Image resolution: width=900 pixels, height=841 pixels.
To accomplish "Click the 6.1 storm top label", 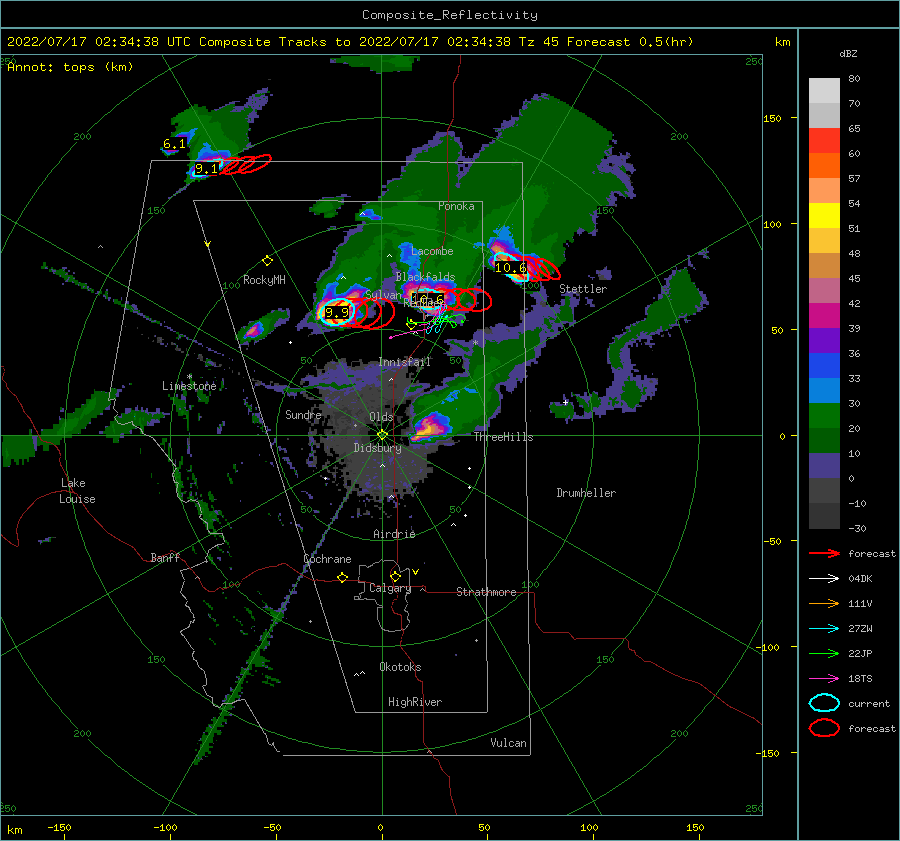I will tap(174, 144).
